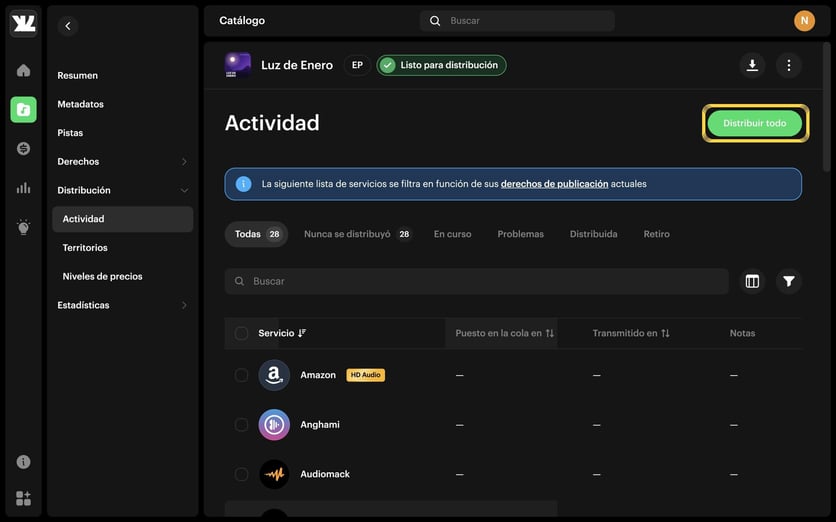The image size is (836, 522).
Task: Open the catalog music icon in rail
Action: coord(23,110)
